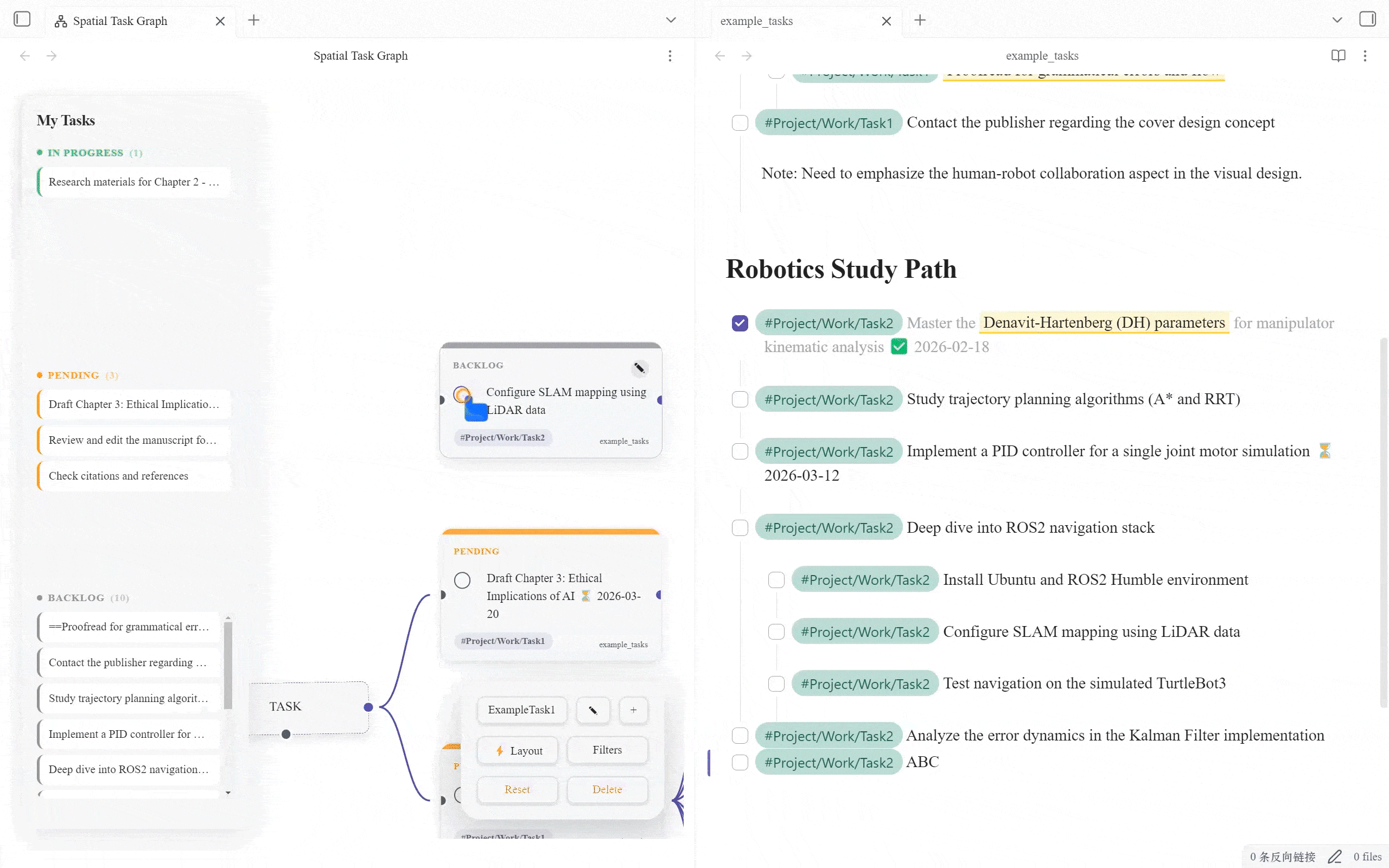
Task: Click the pencil button next to ExampleTask1
Action: tap(593, 710)
